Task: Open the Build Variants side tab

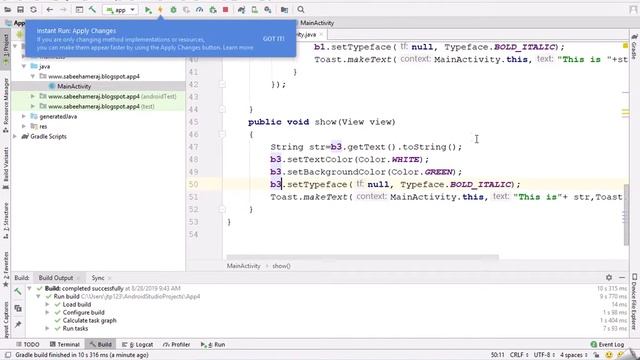Action: click(6, 168)
